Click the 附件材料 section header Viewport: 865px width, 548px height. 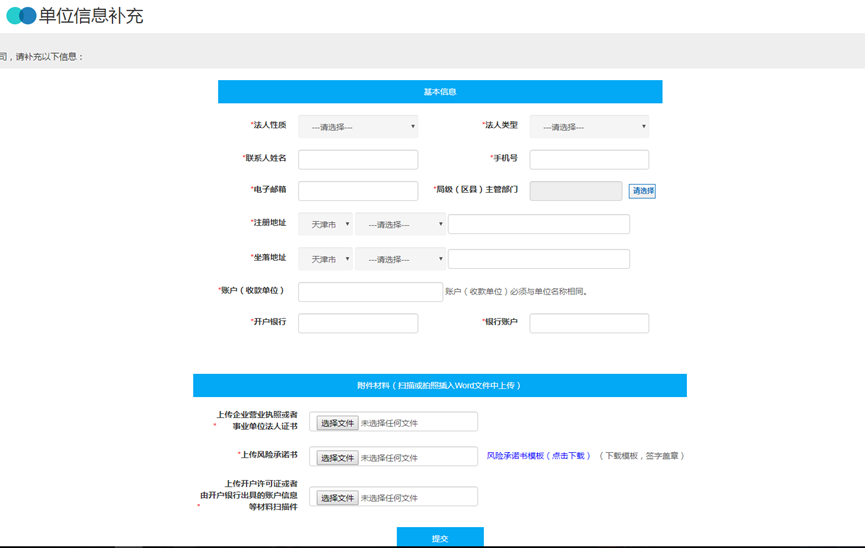[440, 385]
